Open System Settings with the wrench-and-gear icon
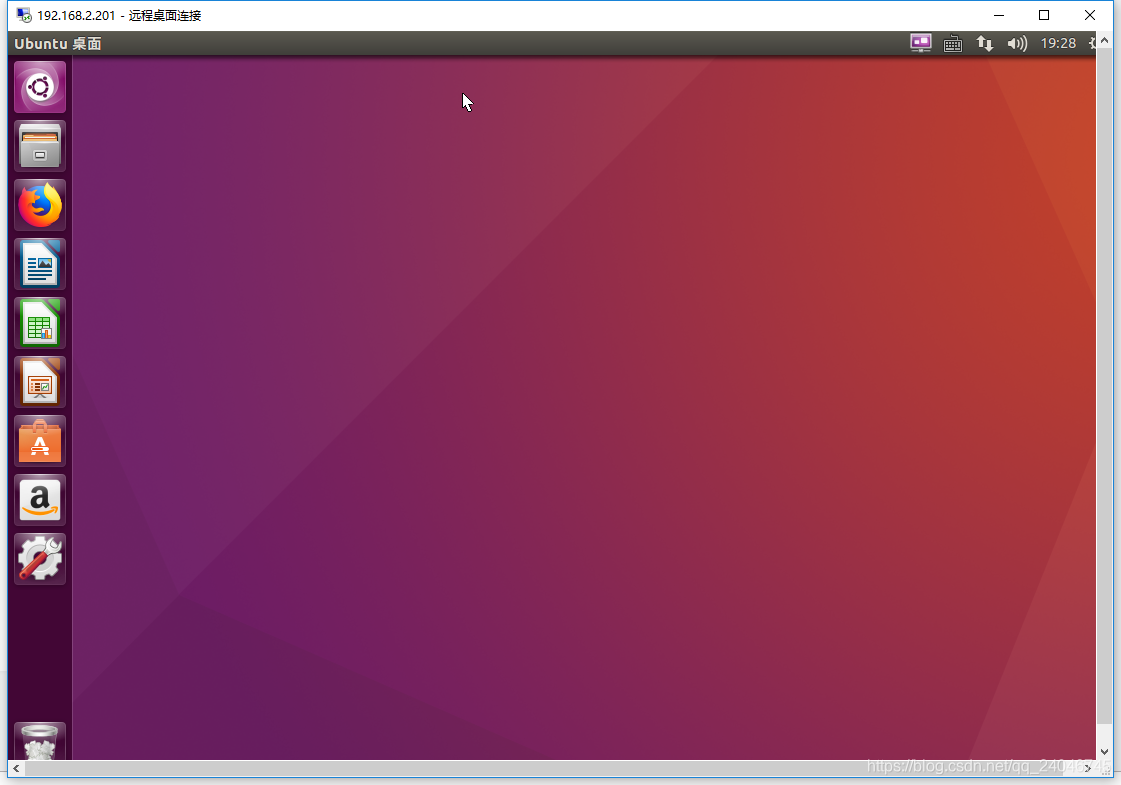 click(40, 559)
